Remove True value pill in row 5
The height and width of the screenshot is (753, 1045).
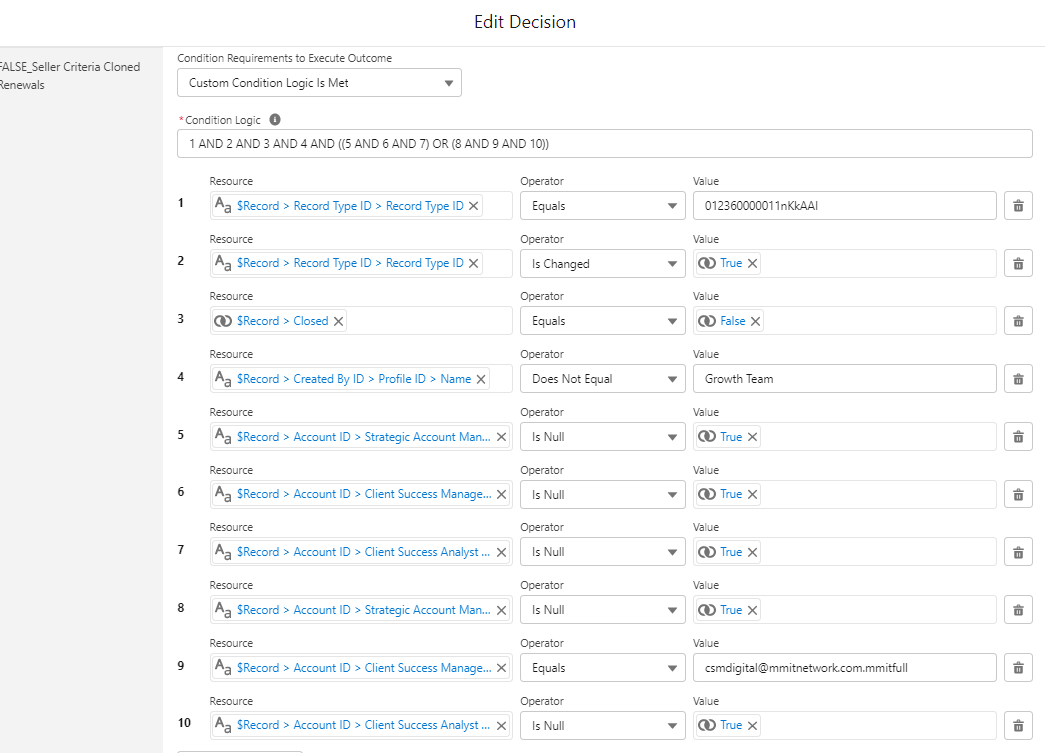click(753, 437)
